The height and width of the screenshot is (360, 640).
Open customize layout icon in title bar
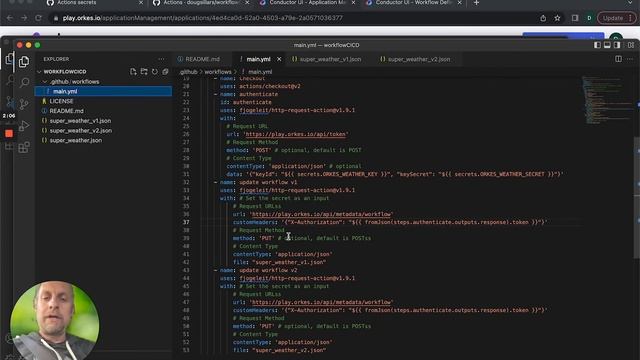(631, 45)
